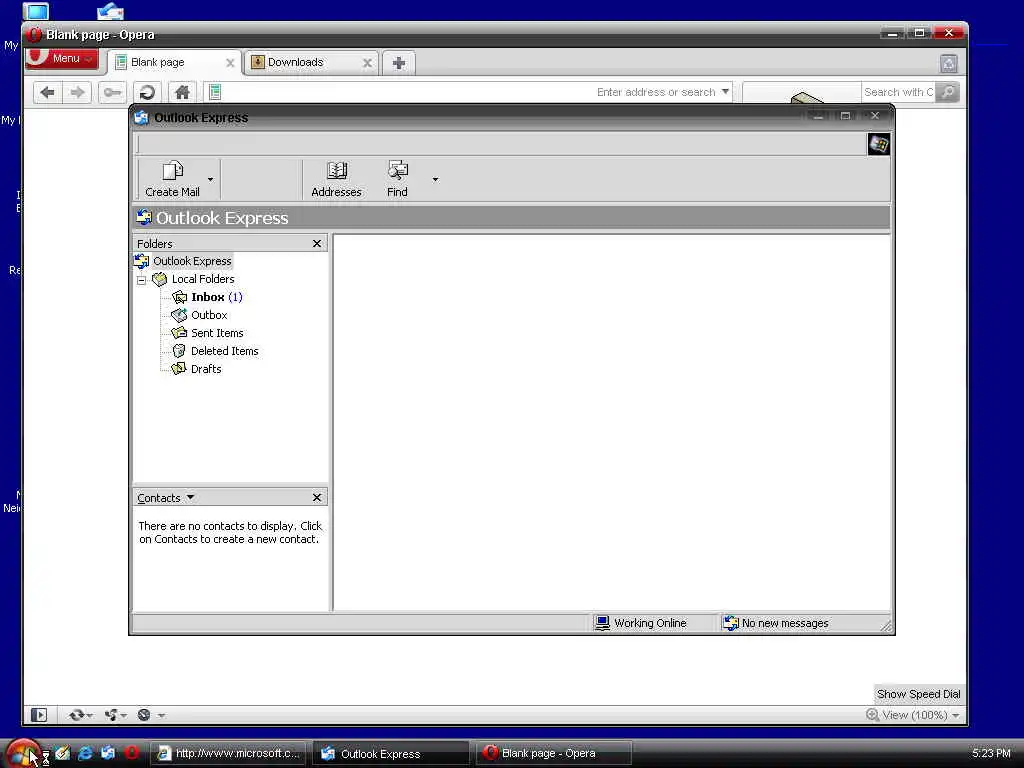Screen dimensions: 1024x768
Task: Open the Opera Menu button
Action: click(x=63, y=58)
